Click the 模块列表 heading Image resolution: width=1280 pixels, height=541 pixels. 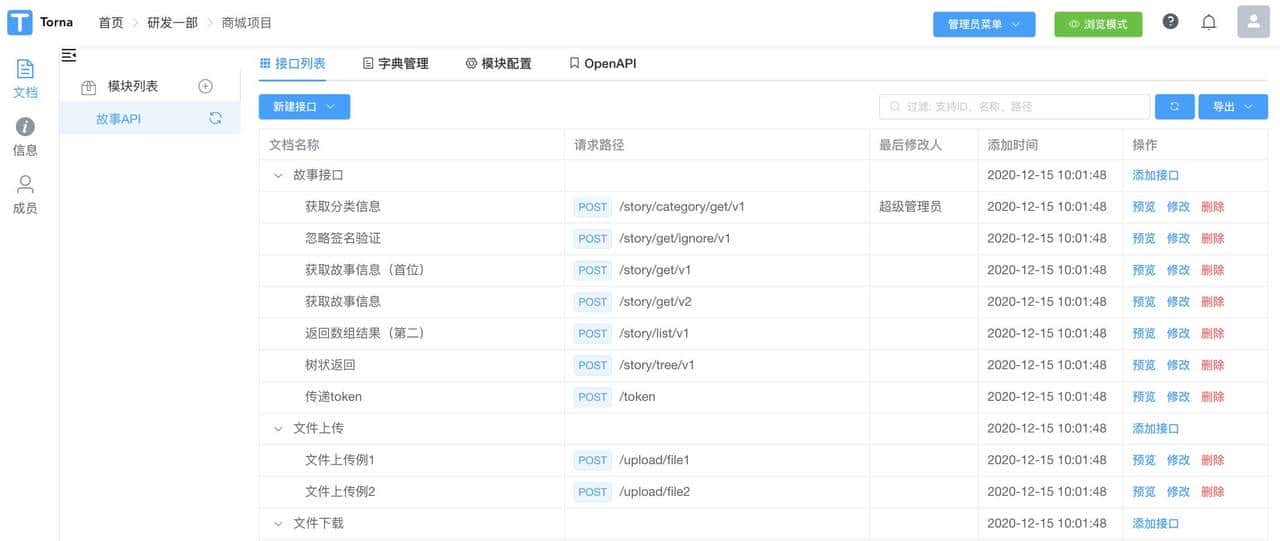point(133,87)
